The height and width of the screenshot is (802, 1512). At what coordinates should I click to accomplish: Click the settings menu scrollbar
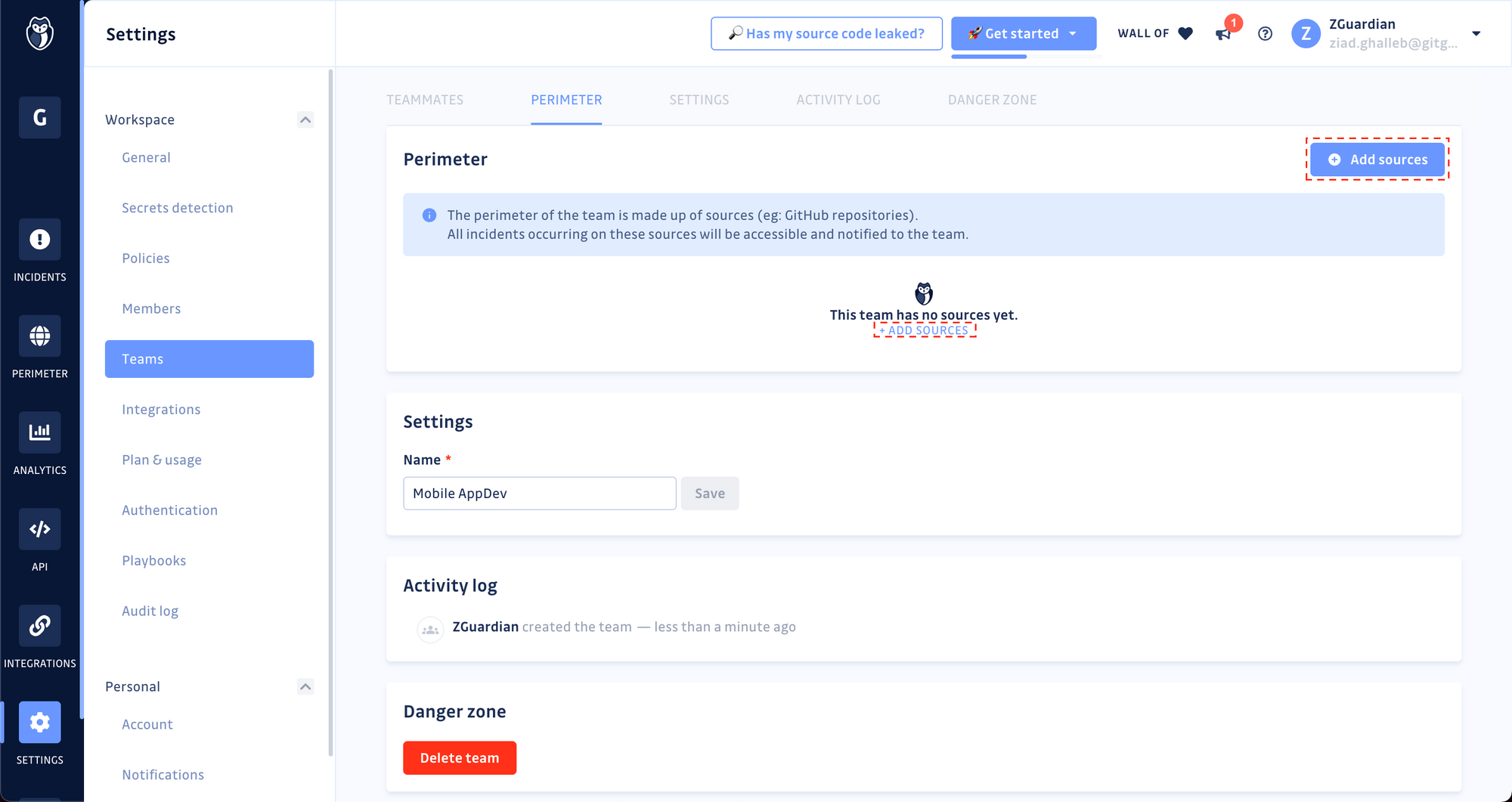330,413
